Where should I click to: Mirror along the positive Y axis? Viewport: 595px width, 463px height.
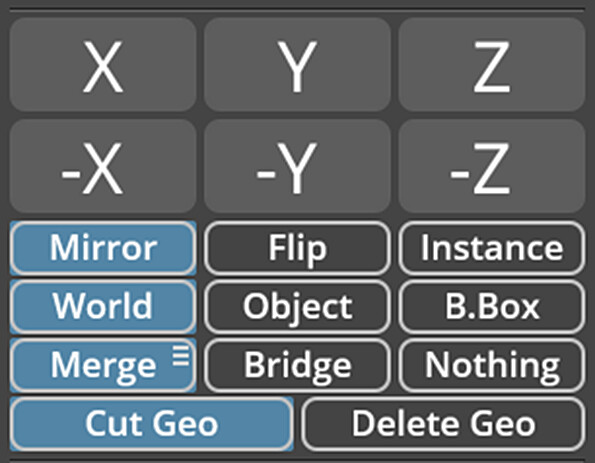tap(297, 65)
